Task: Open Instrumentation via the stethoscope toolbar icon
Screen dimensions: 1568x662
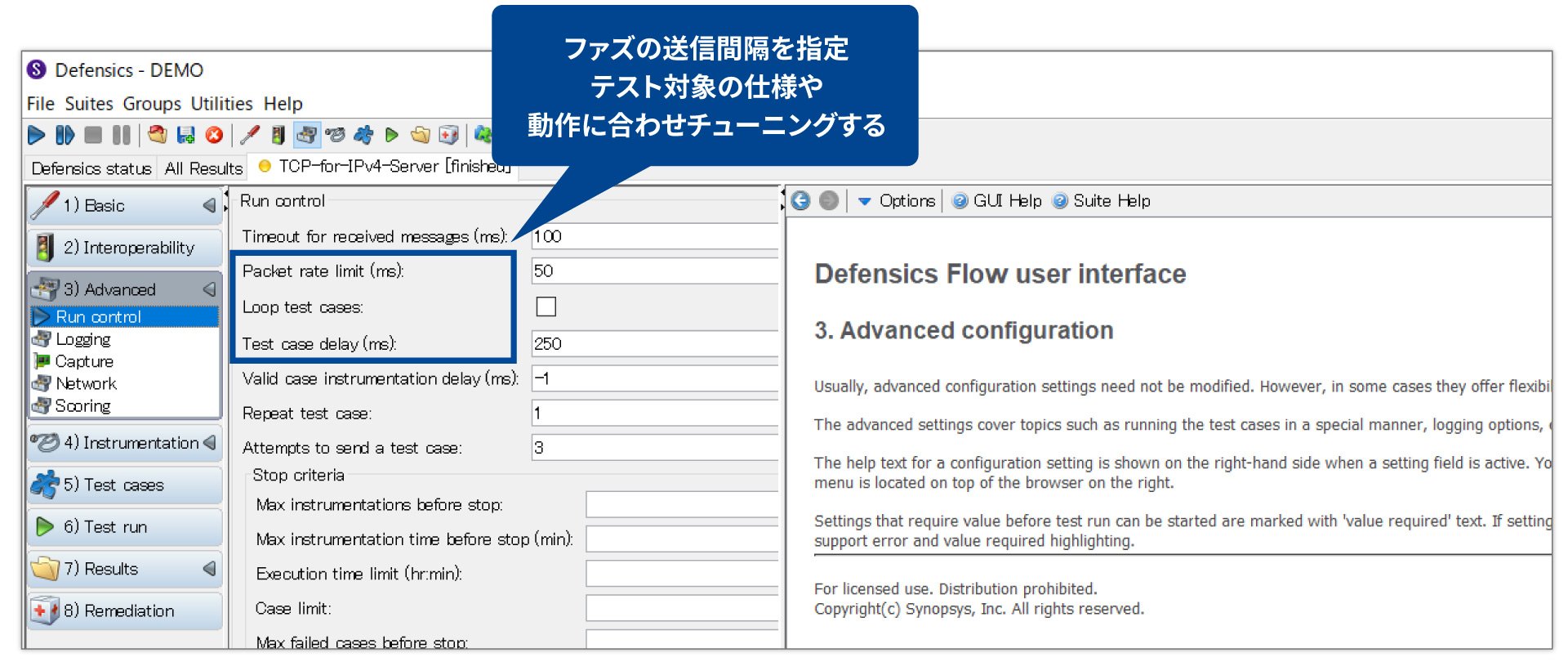Action: click(335, 135)
